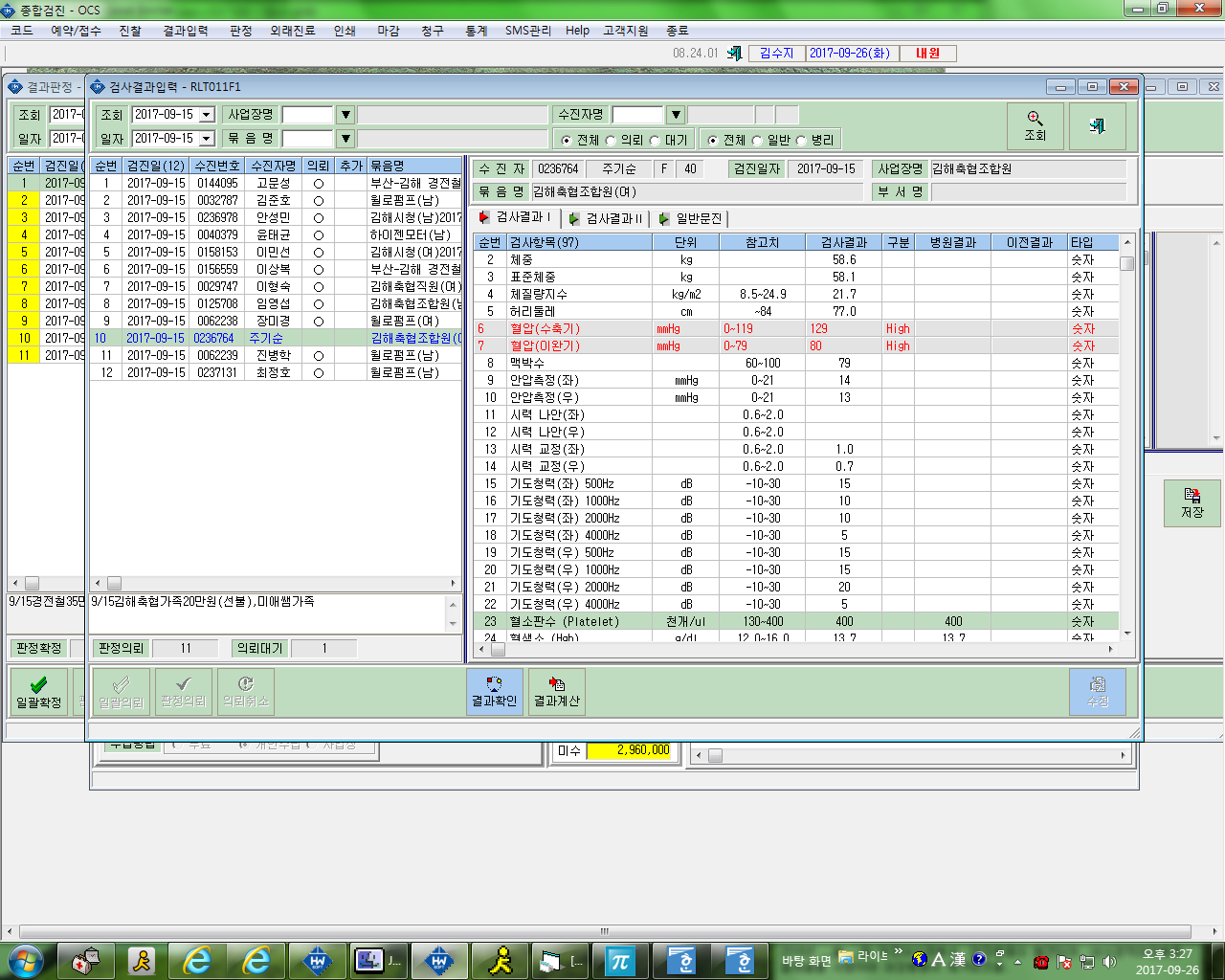1225x980 pixels.
Task: Open the 일반문진 tab
Action: [691, 218]
